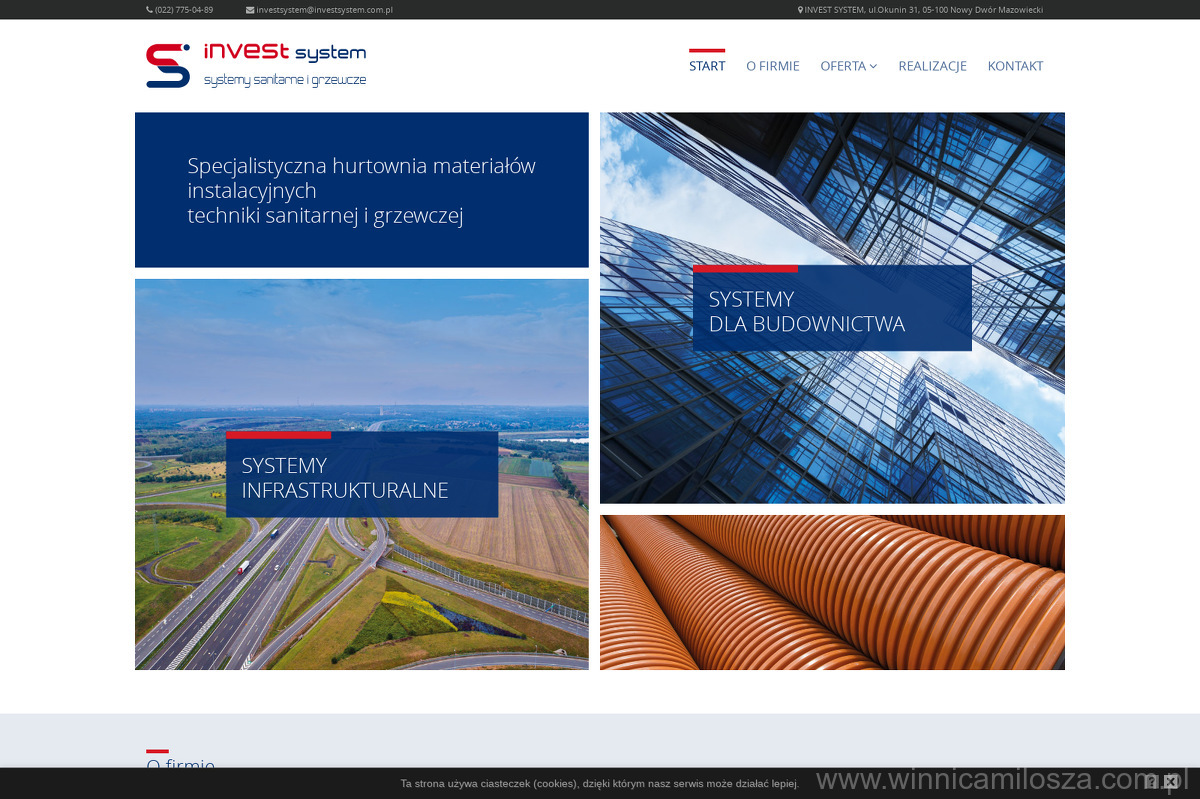Viewport: 1200px width, 799px height.
Task: Click the map pin location icon
Action: [x=800, y=10]
